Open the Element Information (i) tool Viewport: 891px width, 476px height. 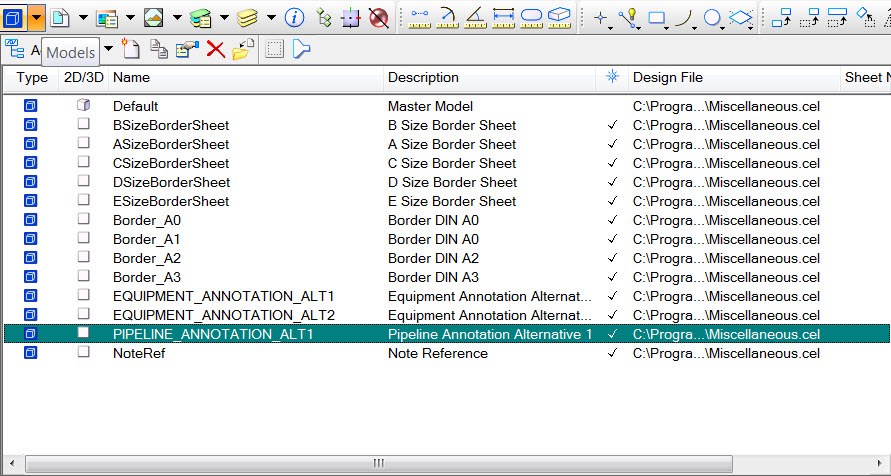click(x=295, y=17)
